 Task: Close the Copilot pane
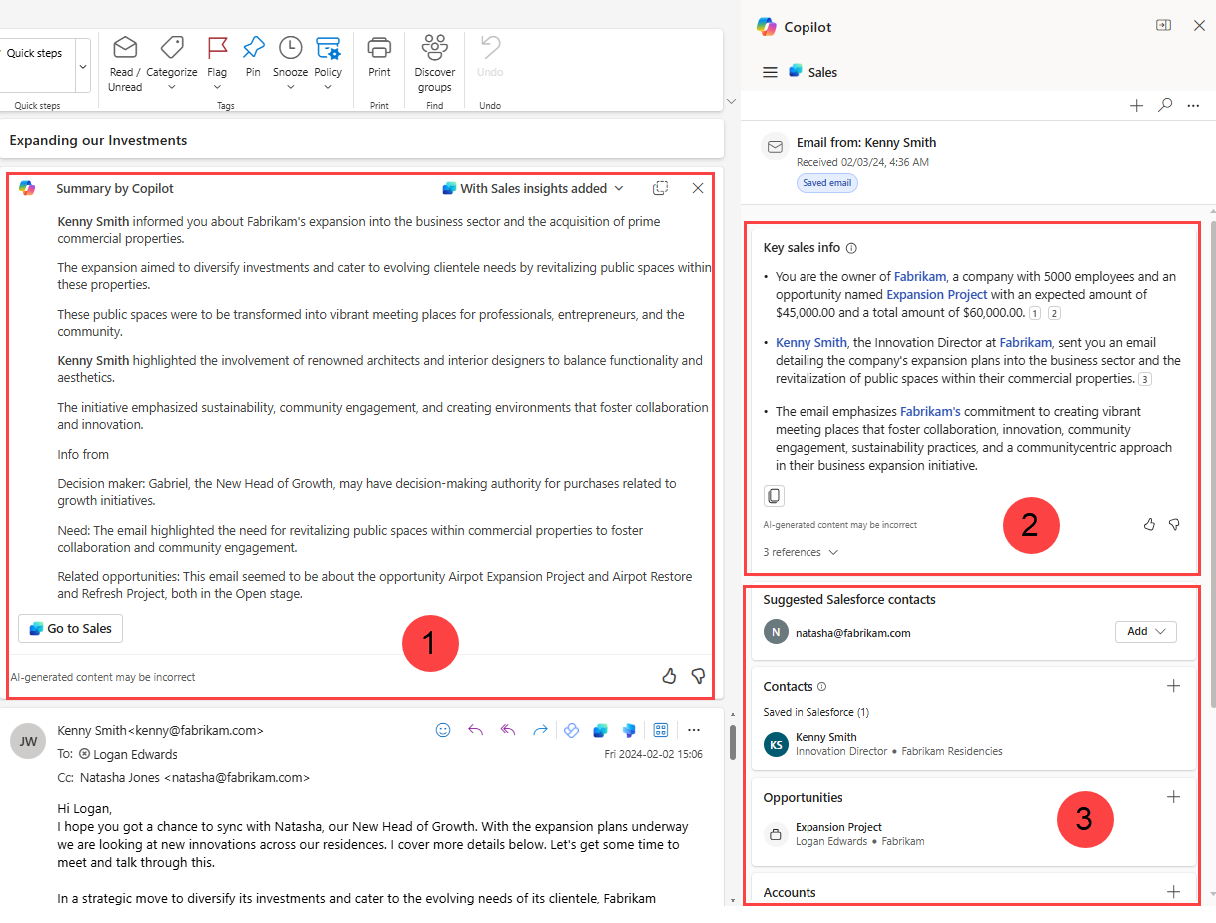1199,26
